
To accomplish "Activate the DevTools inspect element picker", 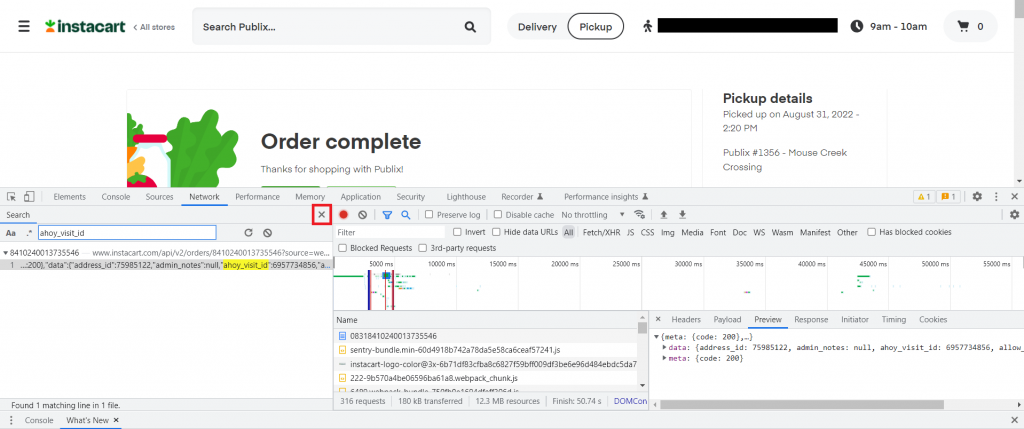I will point(11,197).
